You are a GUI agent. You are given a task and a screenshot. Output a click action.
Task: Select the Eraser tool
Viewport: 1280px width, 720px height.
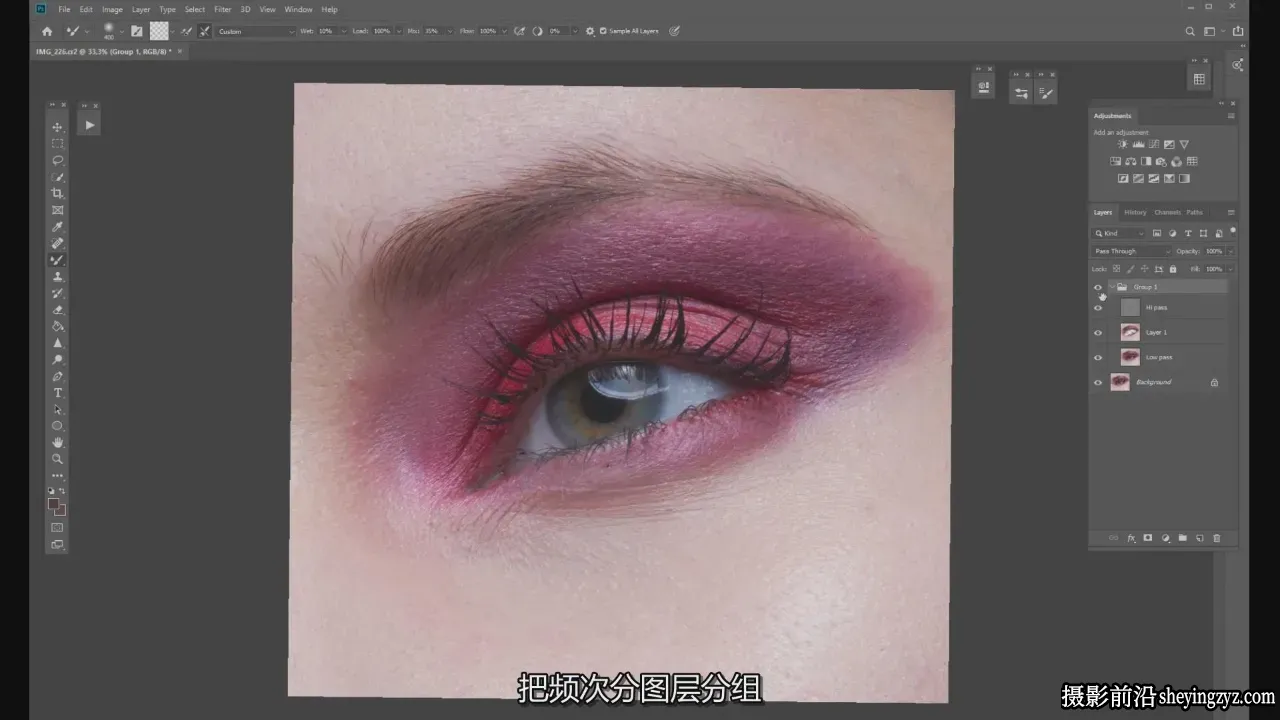57,310
